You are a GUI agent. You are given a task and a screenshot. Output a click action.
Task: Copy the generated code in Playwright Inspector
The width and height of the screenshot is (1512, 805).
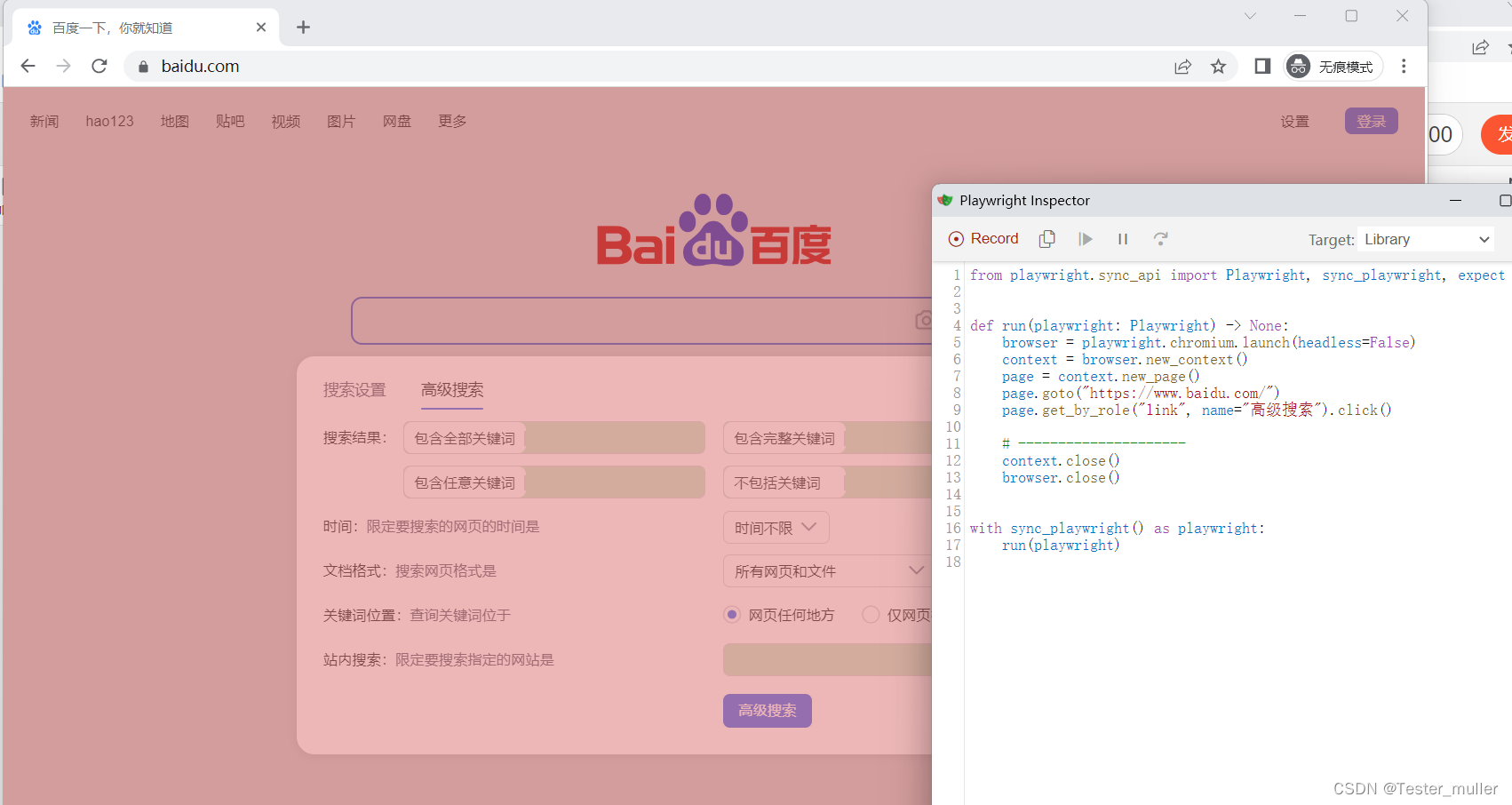click(1047, 239)
